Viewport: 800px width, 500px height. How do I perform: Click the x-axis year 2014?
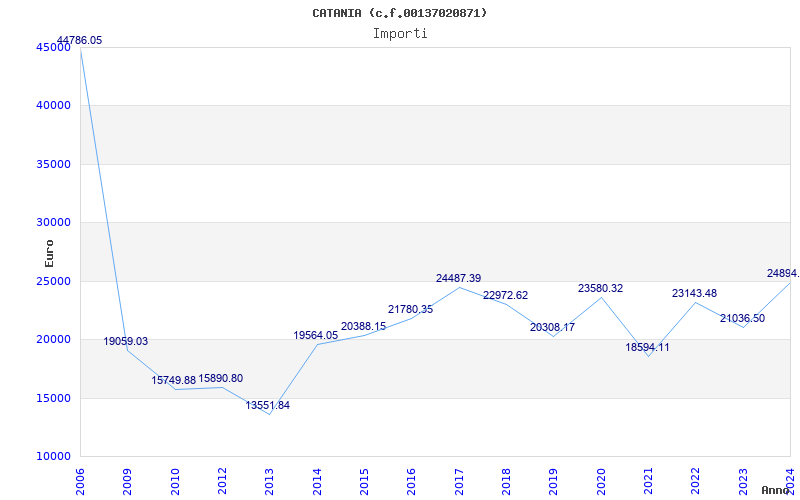click(x=317, y=481)
